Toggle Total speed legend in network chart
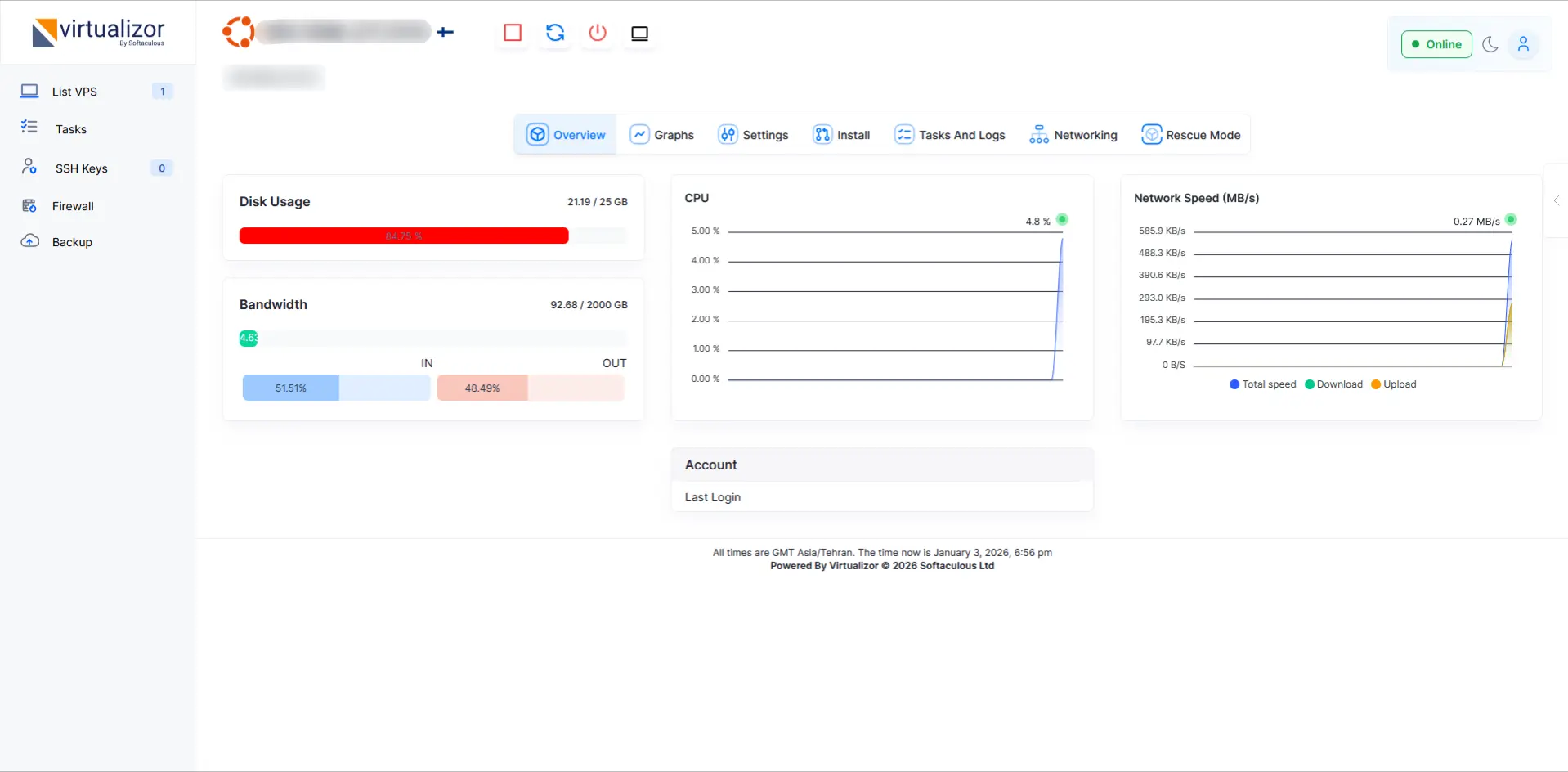 pos(1262,384)
